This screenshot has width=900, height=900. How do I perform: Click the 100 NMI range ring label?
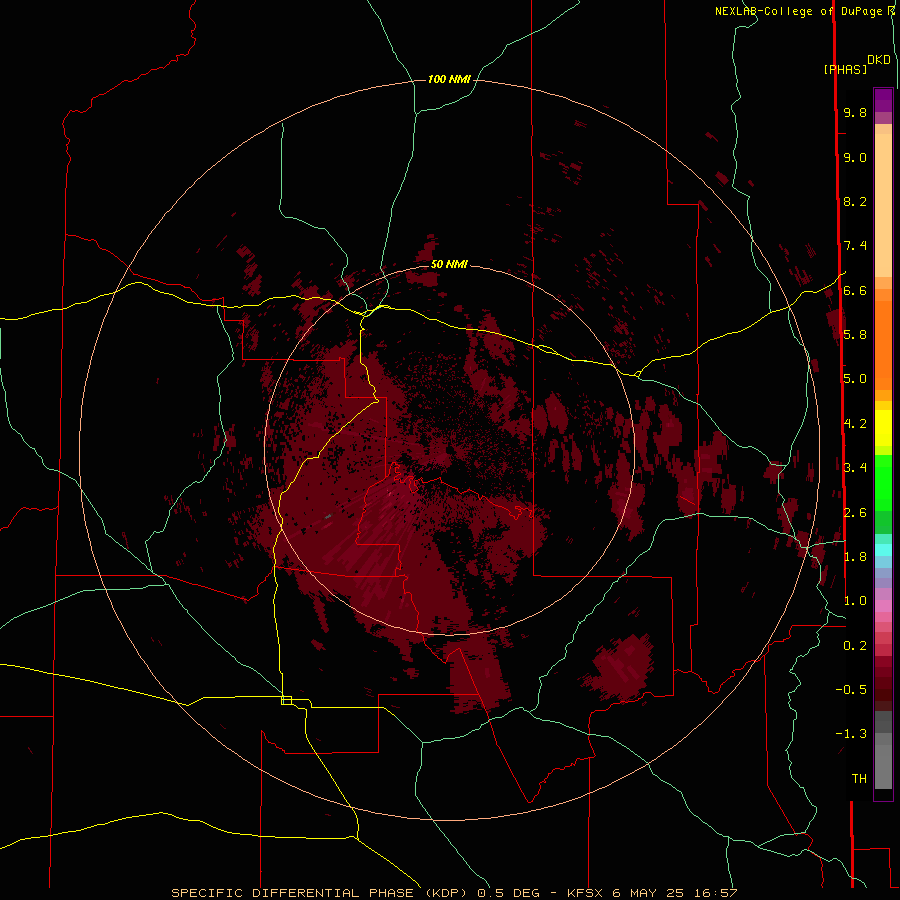point(449,79)
